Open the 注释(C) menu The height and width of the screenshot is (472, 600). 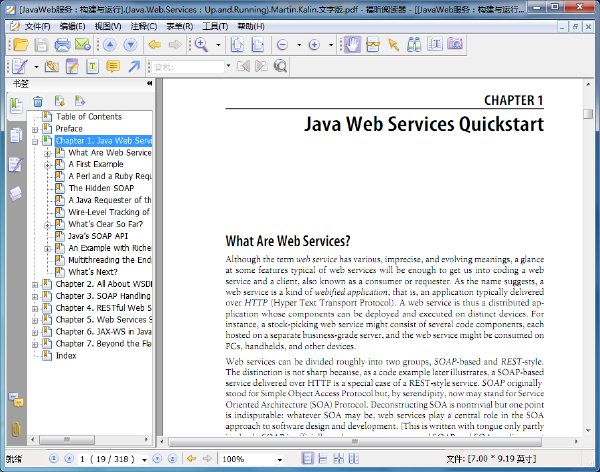(144, 26)
